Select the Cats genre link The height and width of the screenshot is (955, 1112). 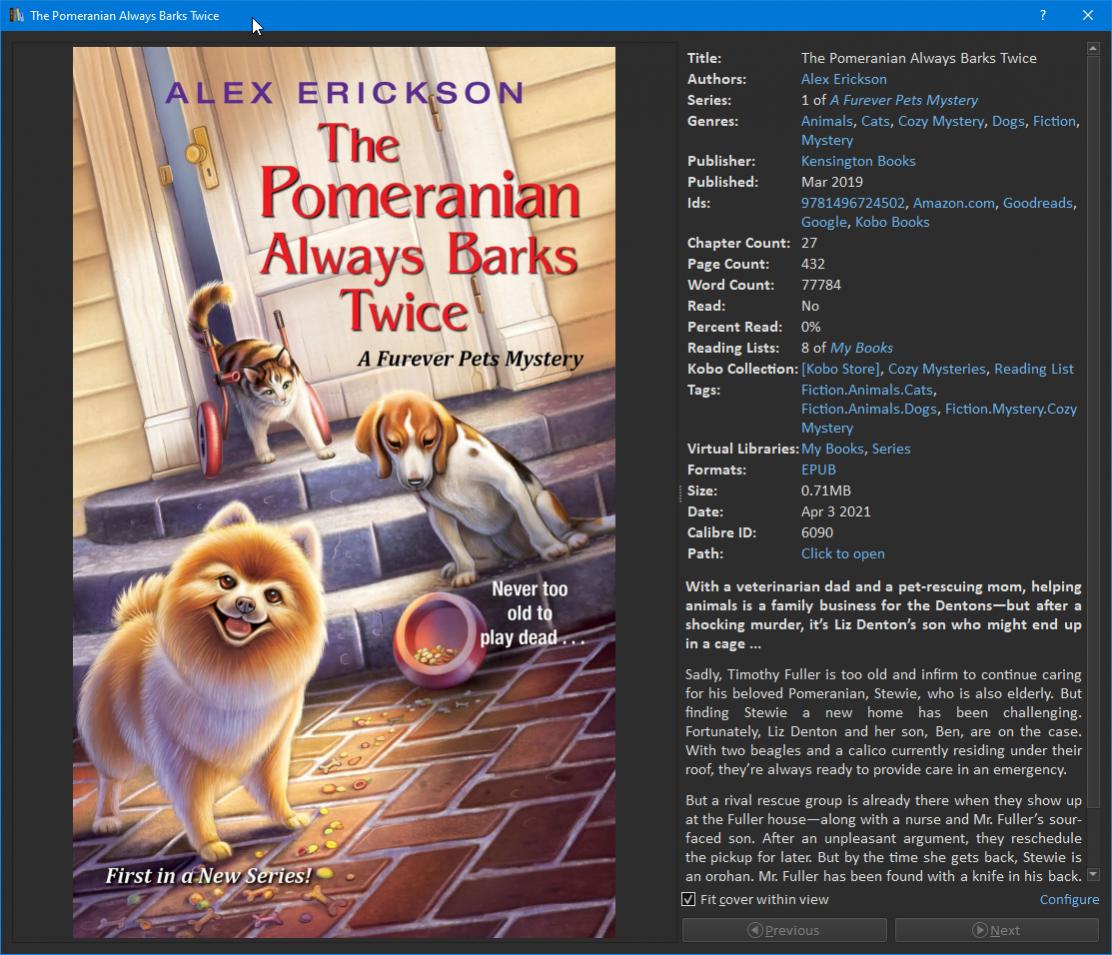pyautogui.click(x=875, y=121)
